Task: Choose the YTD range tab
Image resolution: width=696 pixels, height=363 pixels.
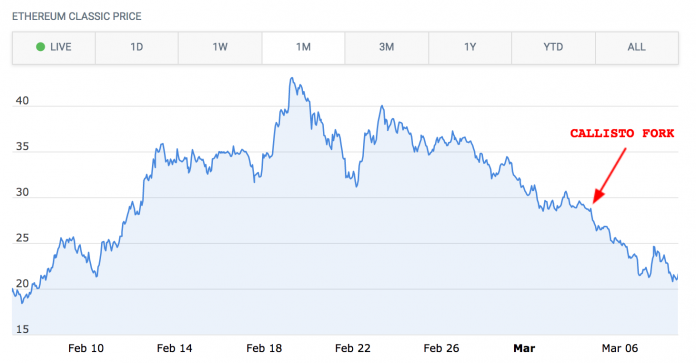Action: pyautogui.click(x=553, y=47)
